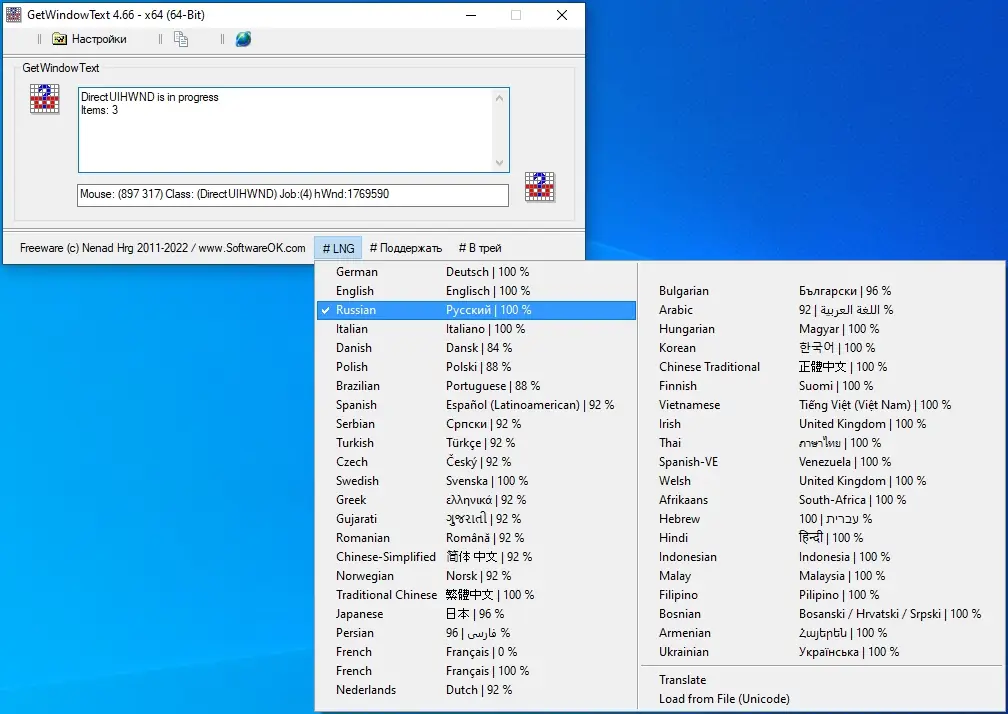Pick Armenian language entry
The image size is (1008, 714).
[821, 633]
